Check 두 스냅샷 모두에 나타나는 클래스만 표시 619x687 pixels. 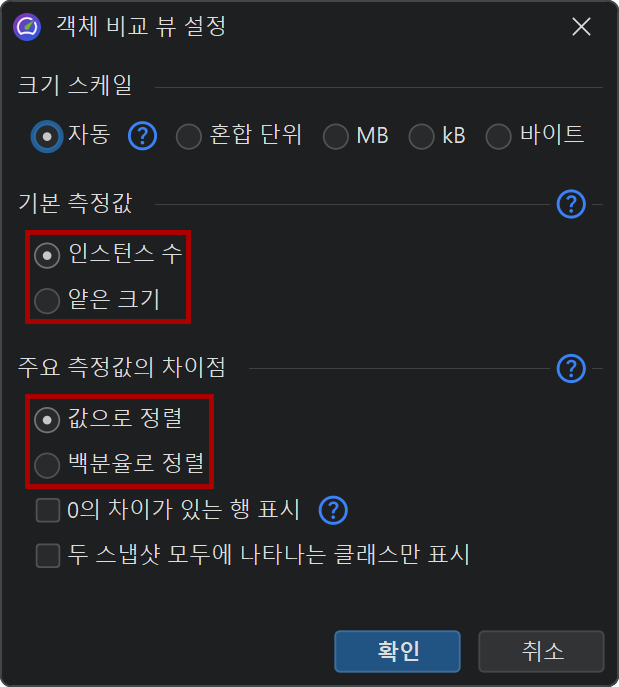pyautogui.click(x=48, y=555)
